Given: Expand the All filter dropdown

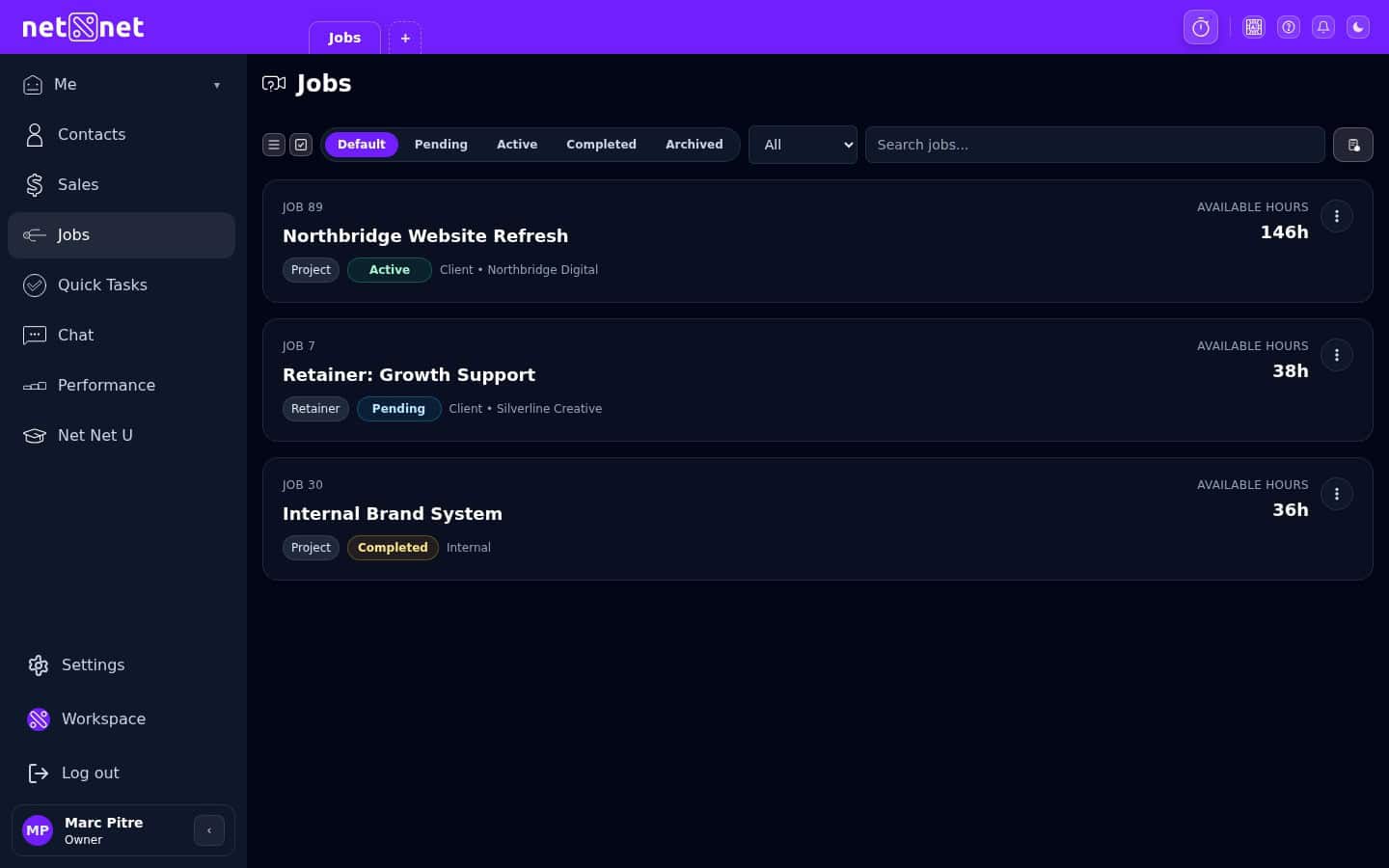Looking at the screenshot, I should point(802,145).
